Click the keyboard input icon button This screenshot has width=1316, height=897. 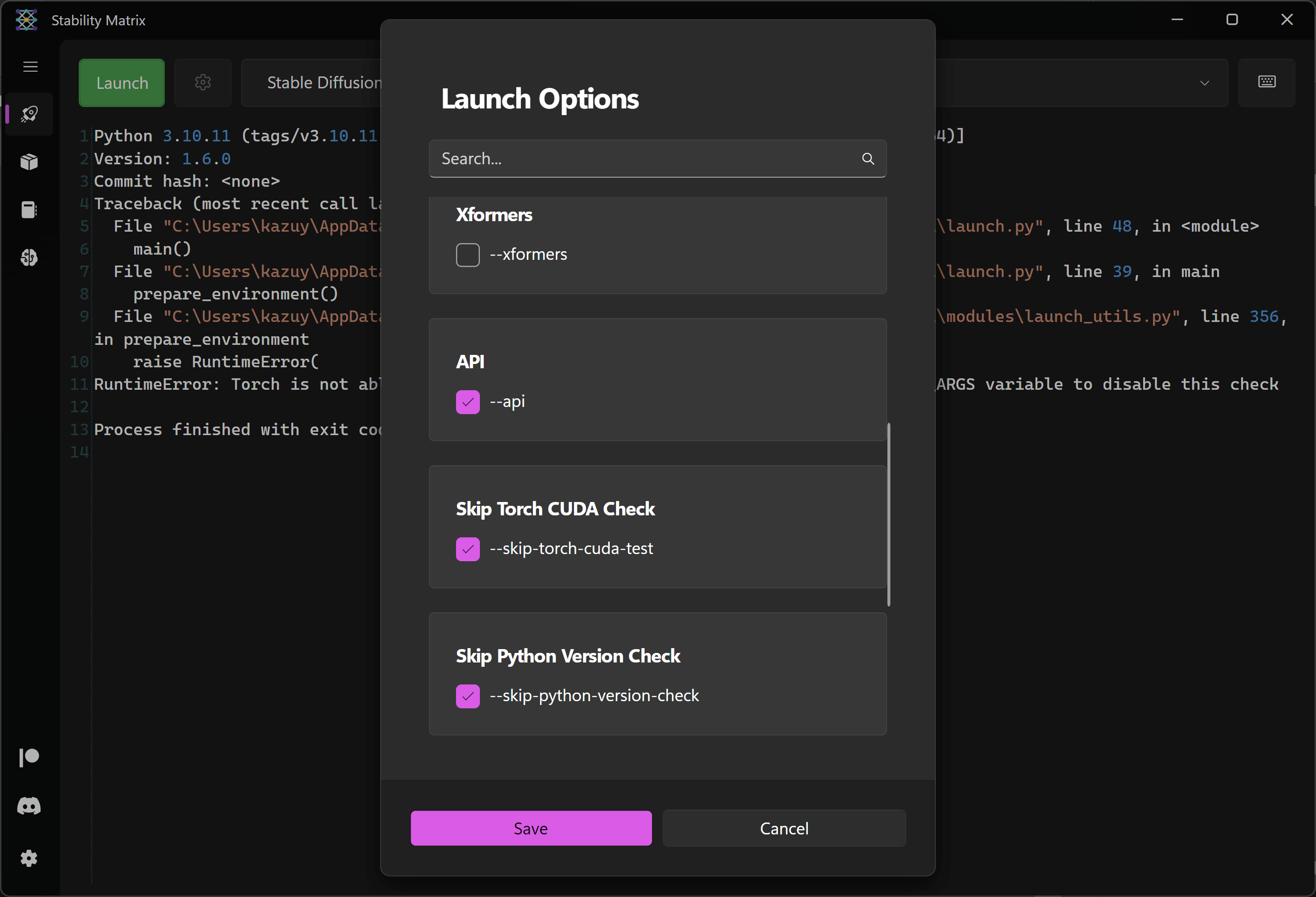tap(1266, 82)
